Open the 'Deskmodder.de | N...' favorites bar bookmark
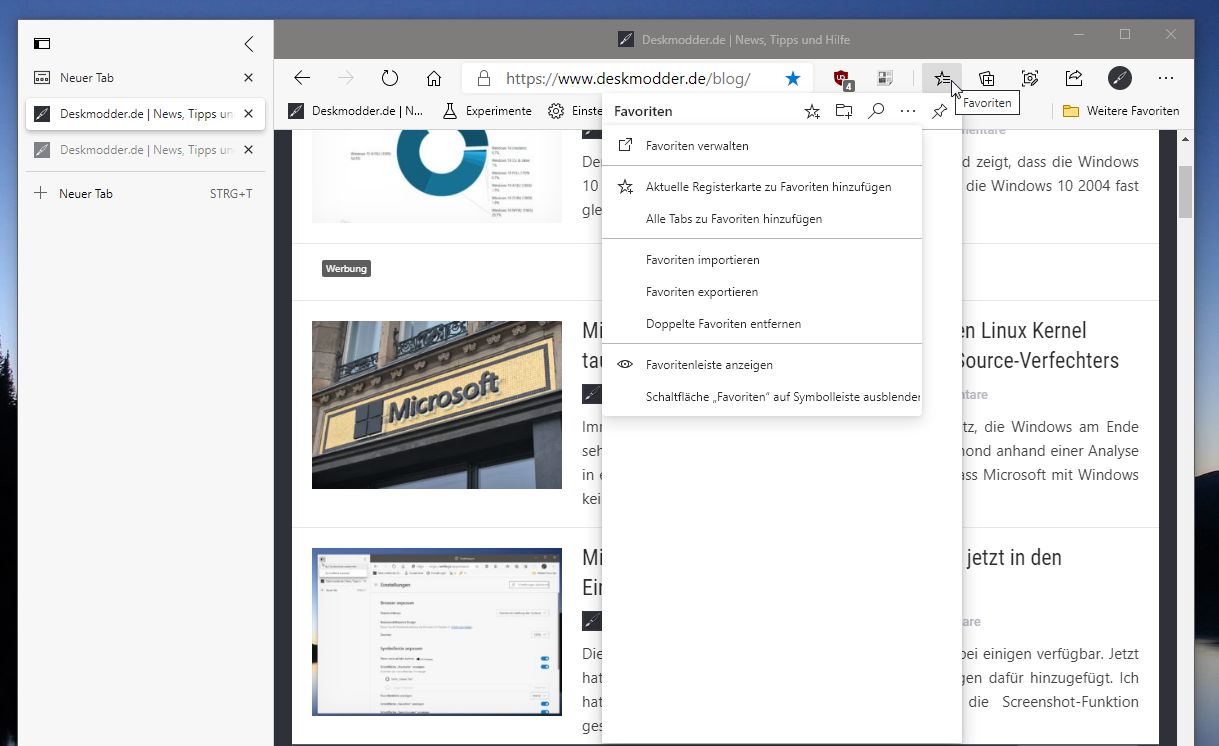 pyautogui.click(x=356, y=111)
